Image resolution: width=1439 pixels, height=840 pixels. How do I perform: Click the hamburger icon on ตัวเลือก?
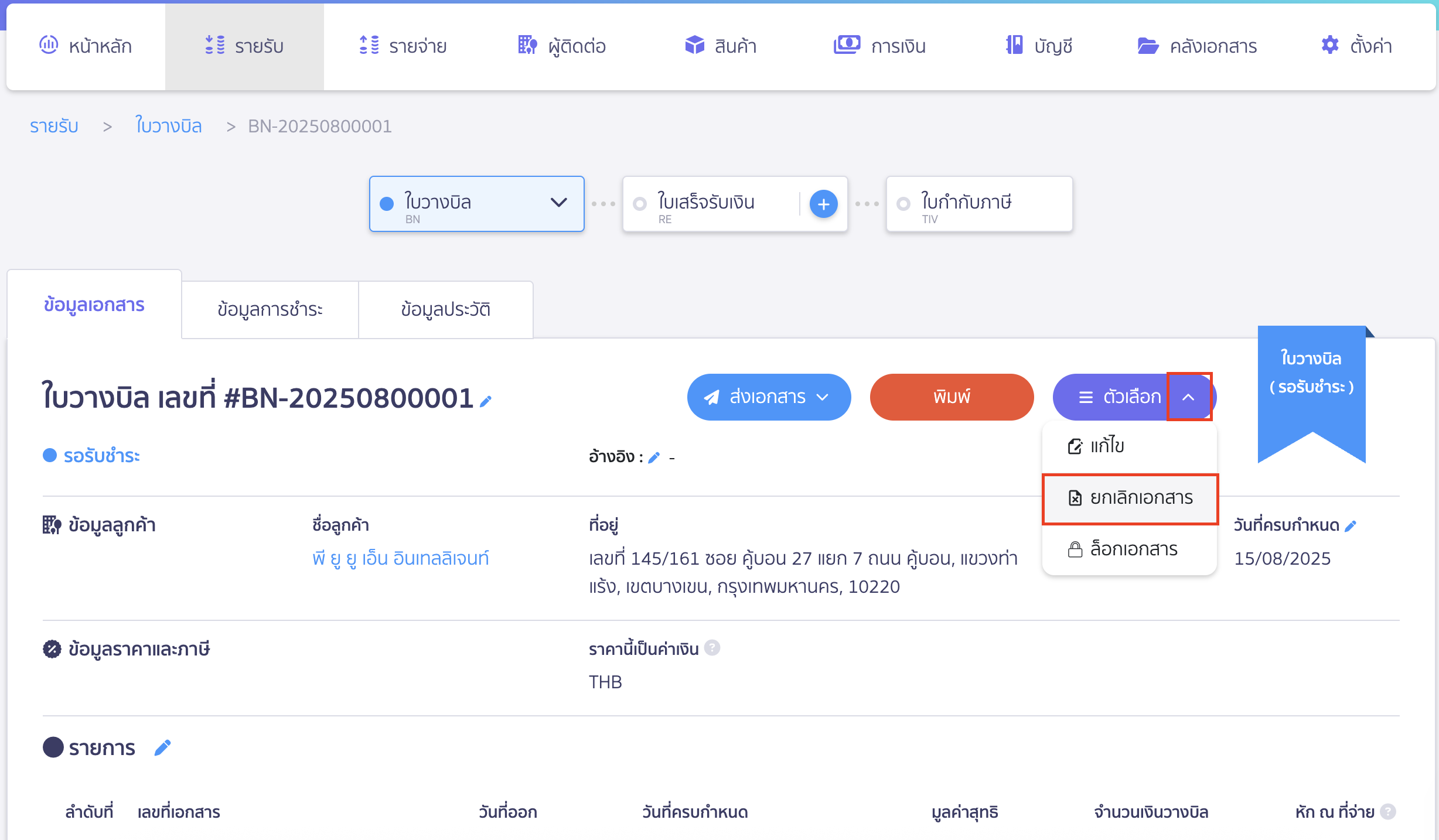[x=1086, y=397]
